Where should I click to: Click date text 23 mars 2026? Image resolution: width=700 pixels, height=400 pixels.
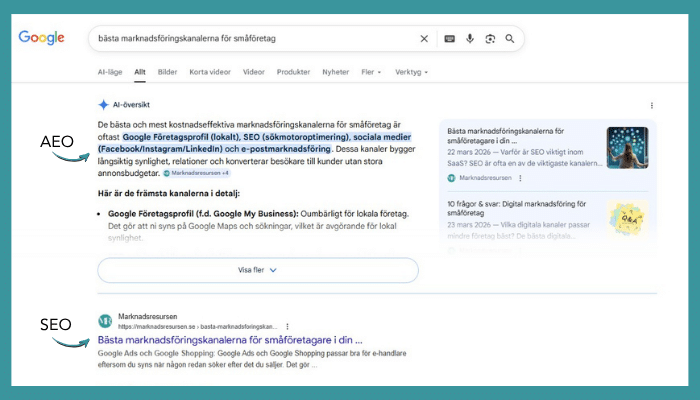click(x=469, y=225)
